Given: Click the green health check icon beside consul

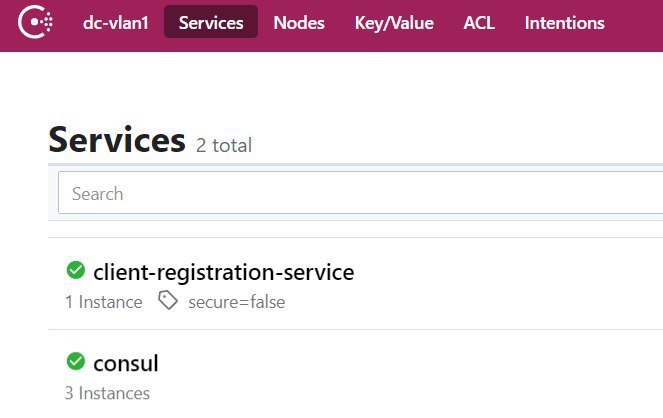Looking at the screenshot, I should [76, 361].
